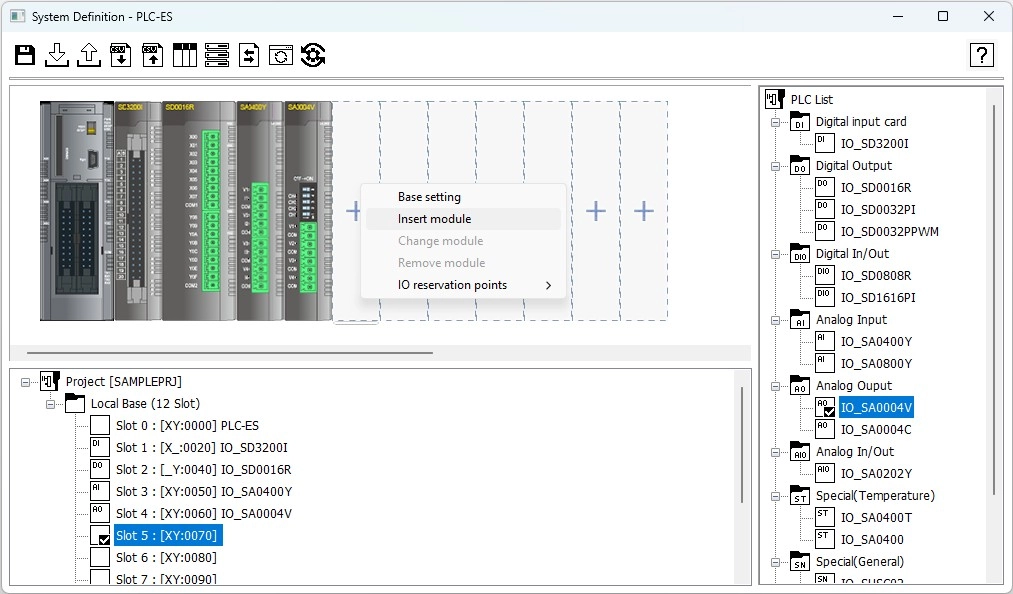Image resolution: width=1013 pixels, height=594 pixels.
Task: Click the CSV import (down arrow) icon
Action: (x=120, y=55)
